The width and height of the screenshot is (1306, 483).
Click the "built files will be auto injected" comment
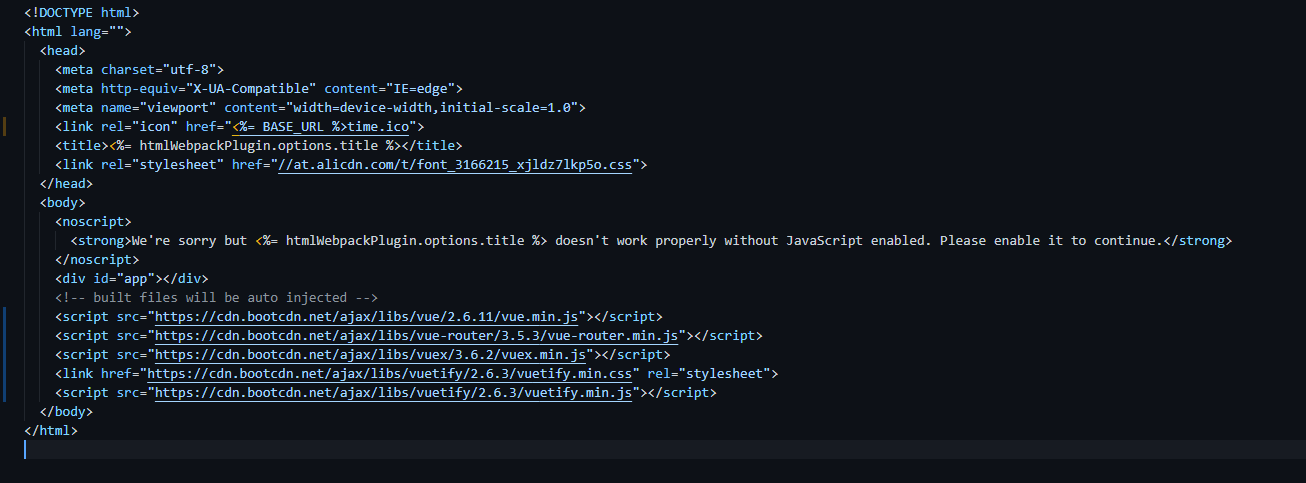click(216, 298)
